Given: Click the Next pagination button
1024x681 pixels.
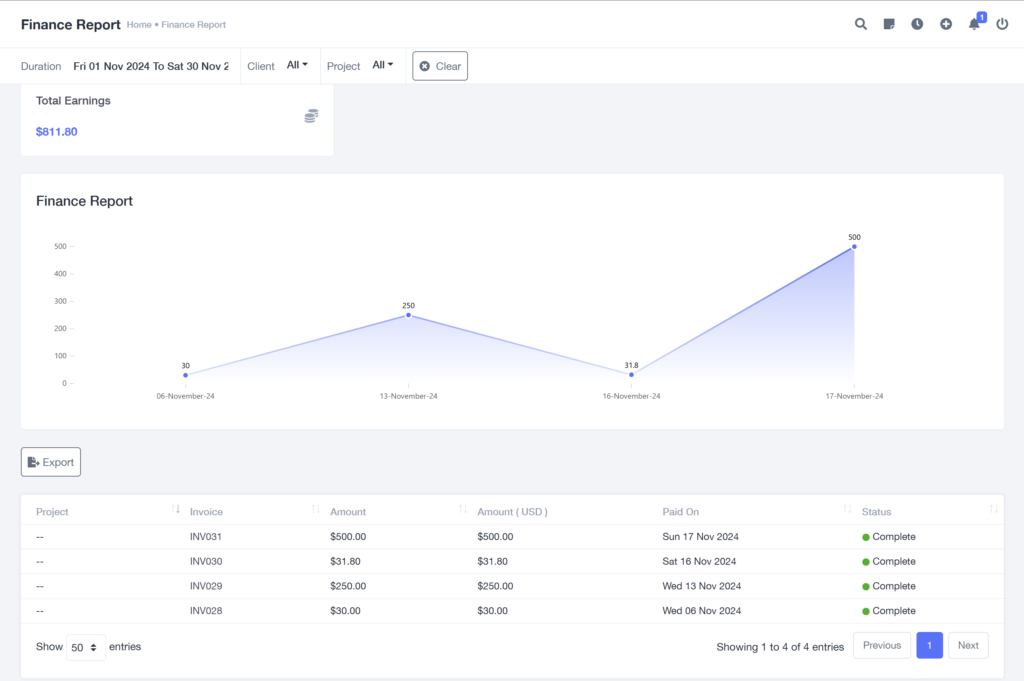Looking at the screenshot, I should tap(968, 646).
